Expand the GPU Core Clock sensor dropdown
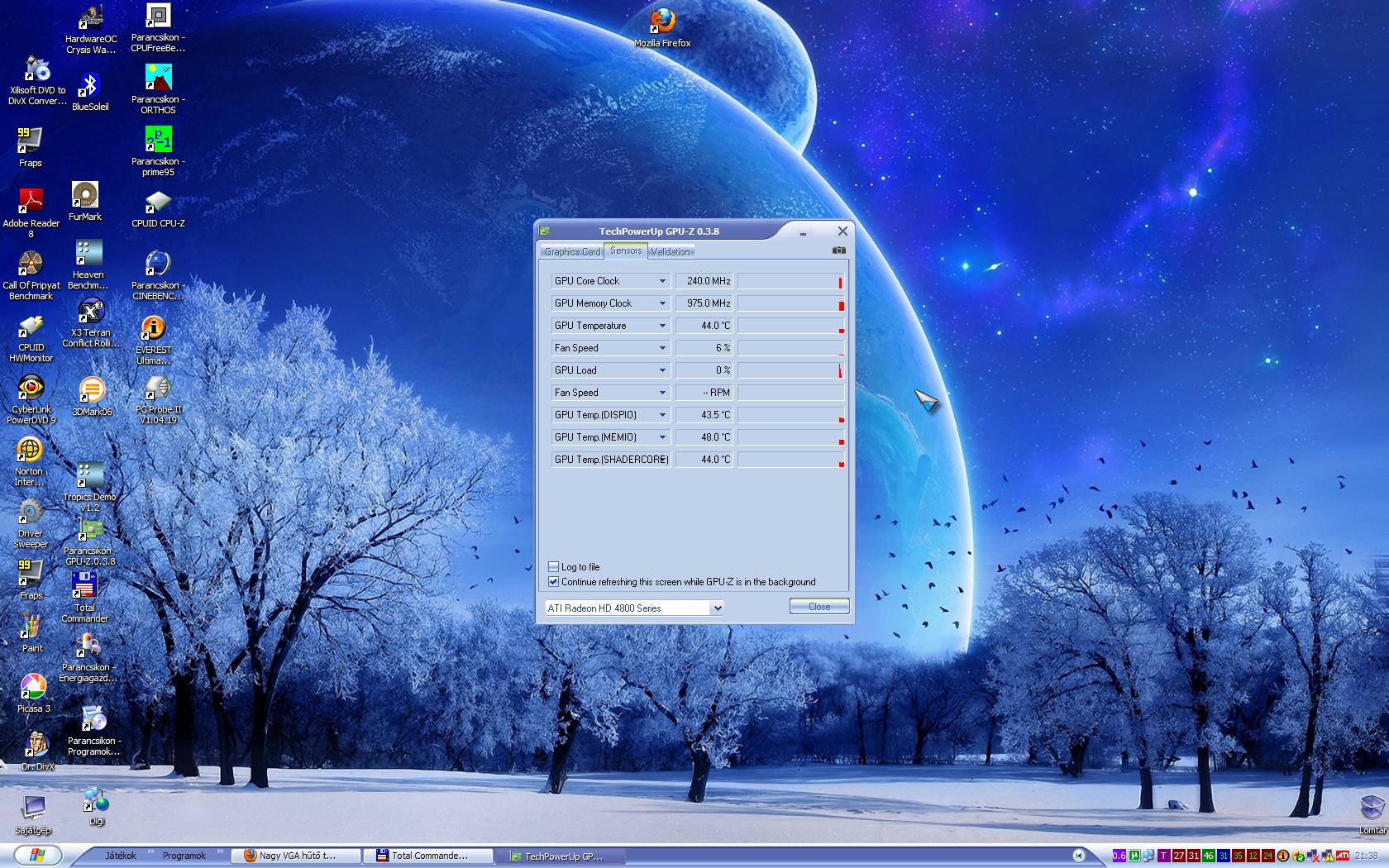 [662, 281]
